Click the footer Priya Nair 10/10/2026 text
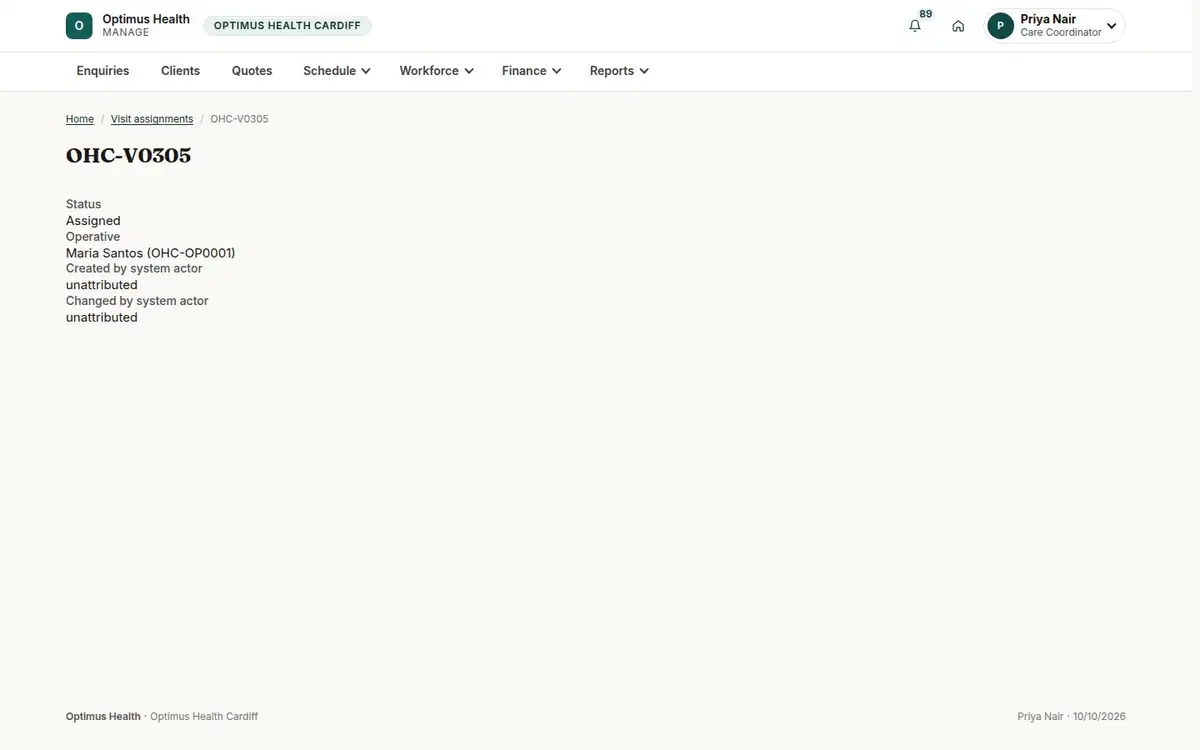This screenshot has height=750, width=1200. point(1072,717)
